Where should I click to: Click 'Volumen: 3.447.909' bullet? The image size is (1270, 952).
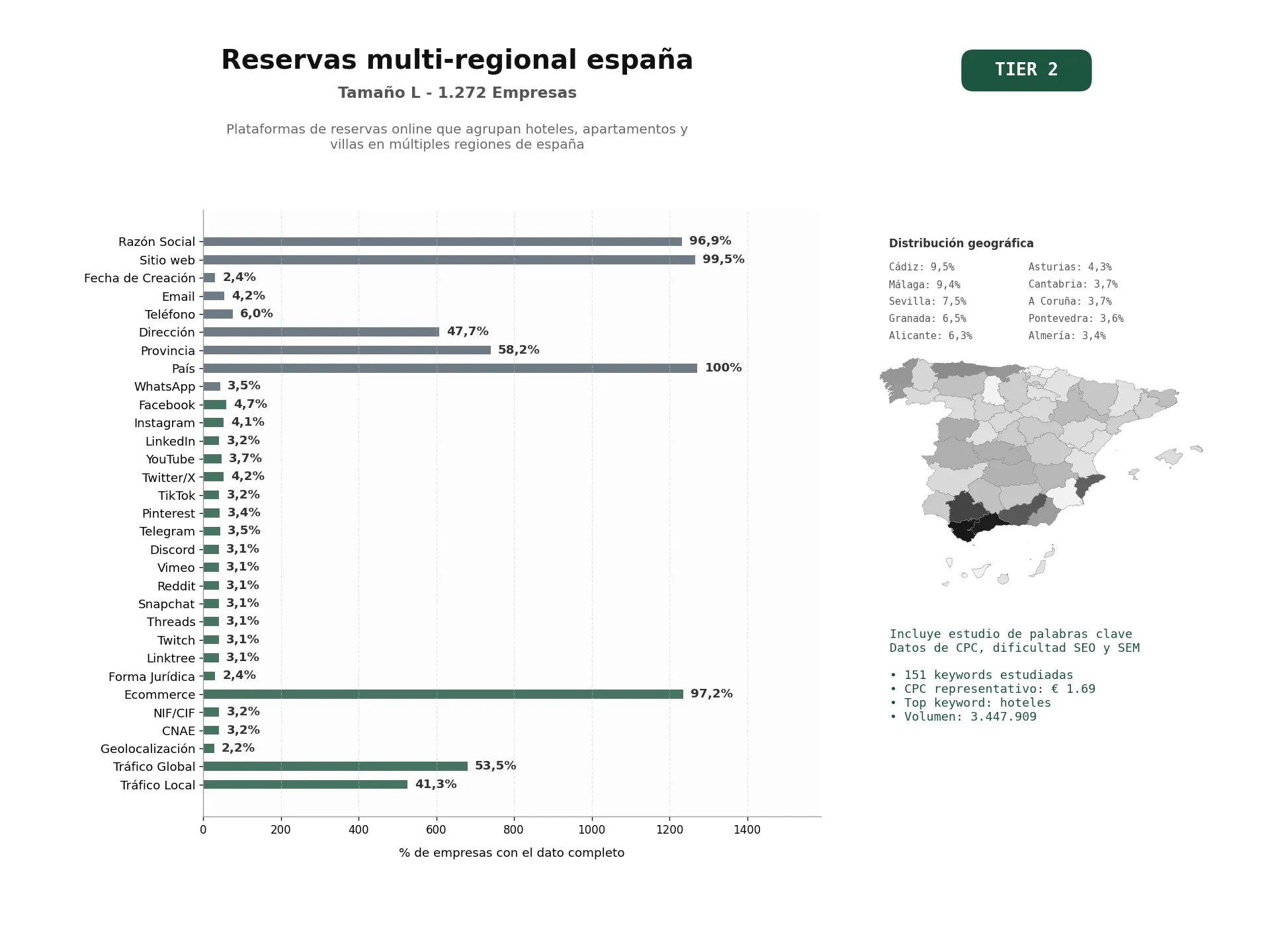(x=963, y=717)
